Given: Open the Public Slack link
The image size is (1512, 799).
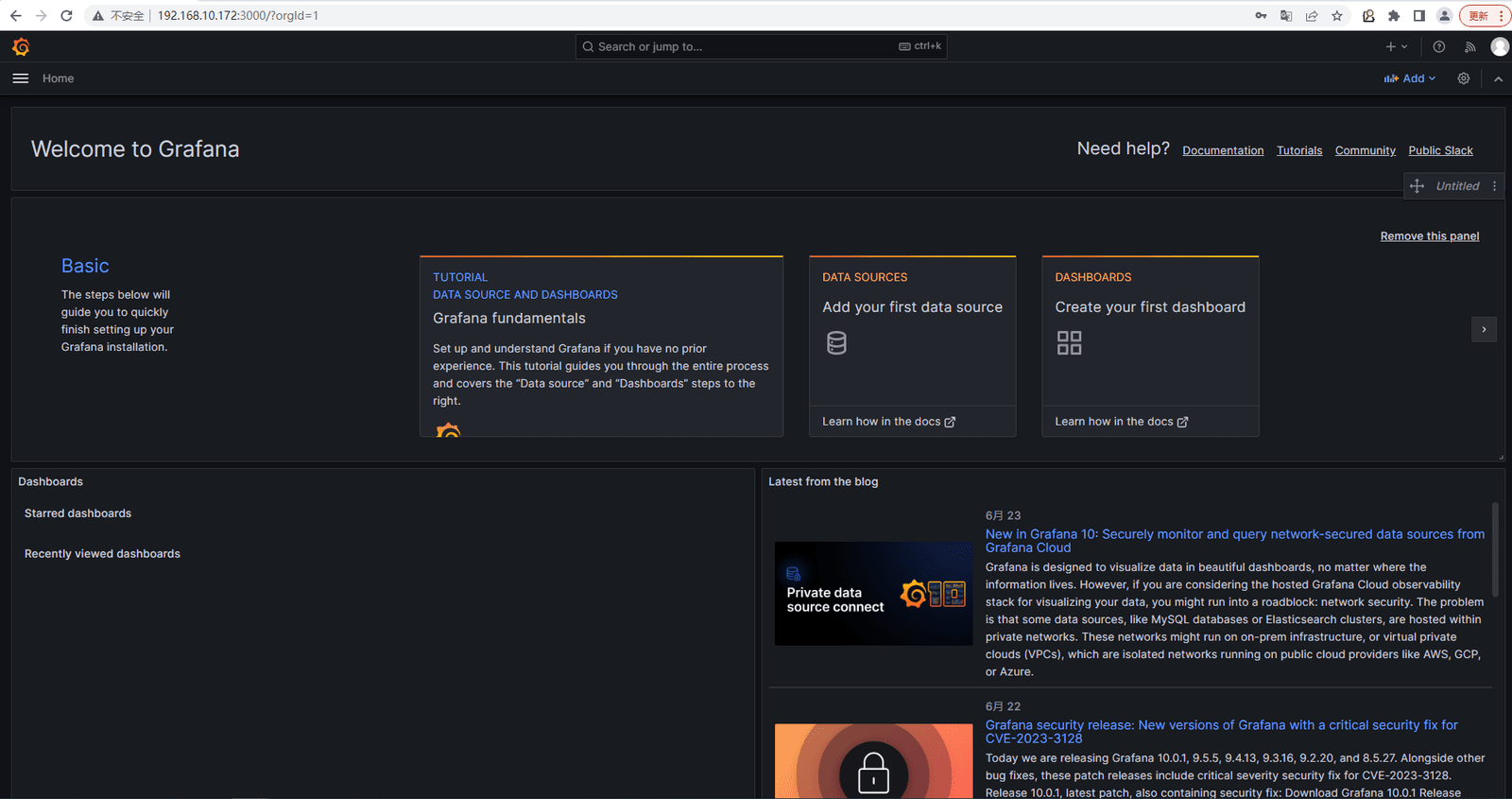Looking at the screenshot, I should coord(1440,150).
